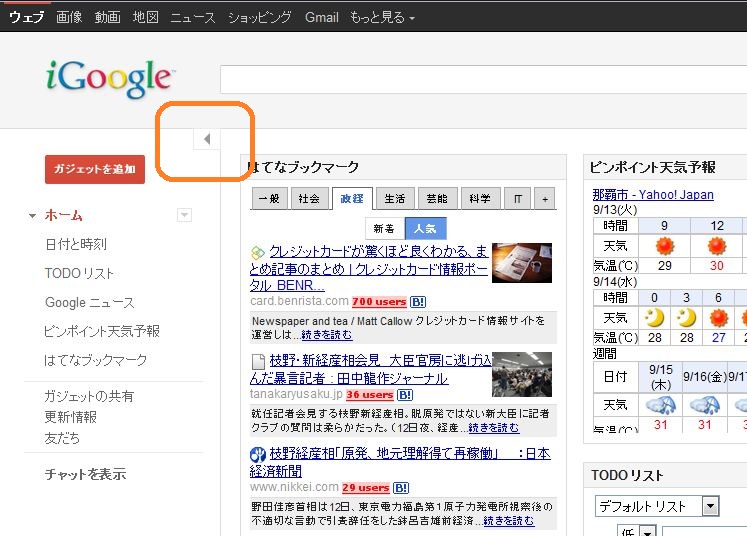The width and height of the screenshot is (747, 536).
Task: Select the 一般 tab
Action: coord(269,198)
